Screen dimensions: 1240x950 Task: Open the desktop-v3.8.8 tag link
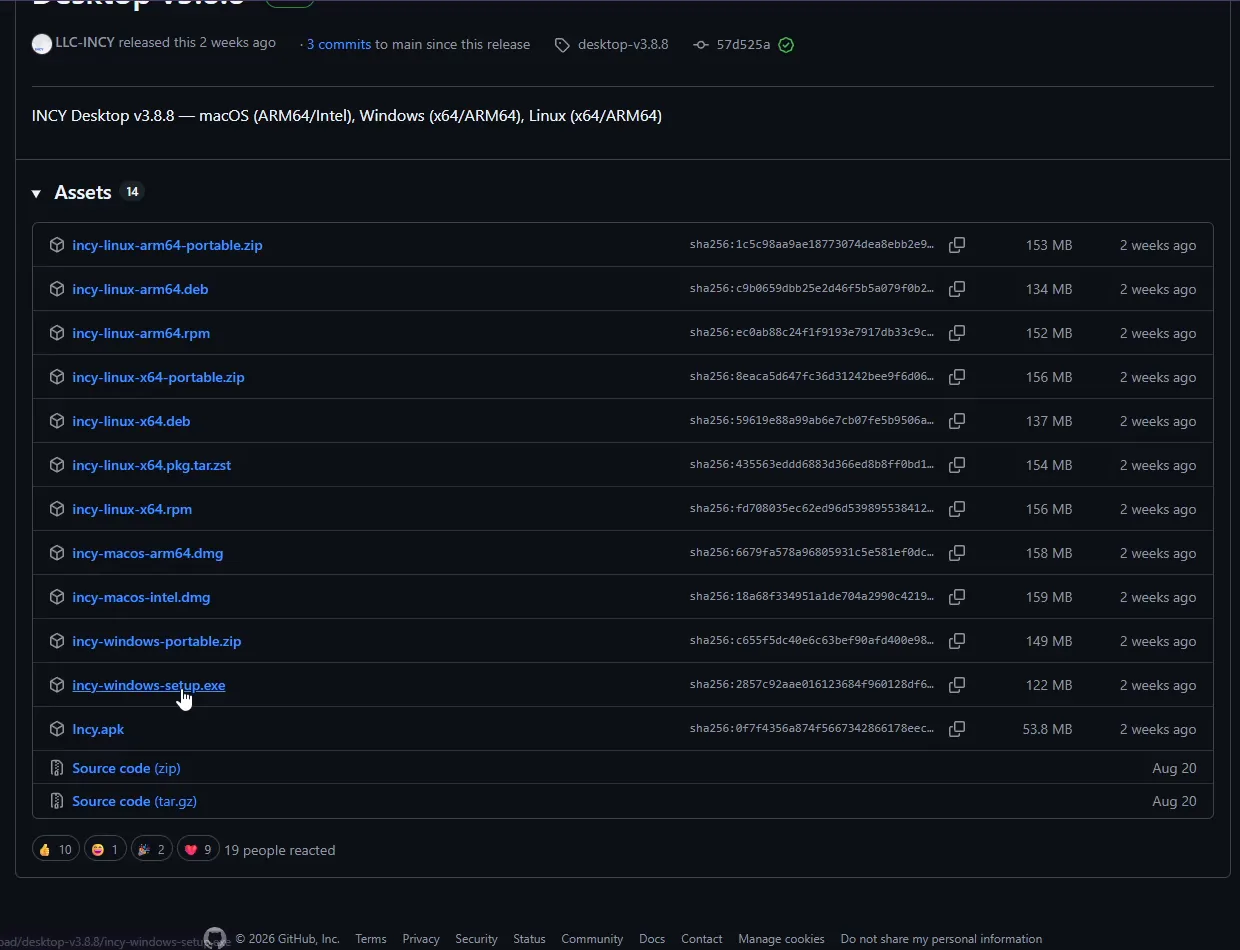click(x=623, y=44)
